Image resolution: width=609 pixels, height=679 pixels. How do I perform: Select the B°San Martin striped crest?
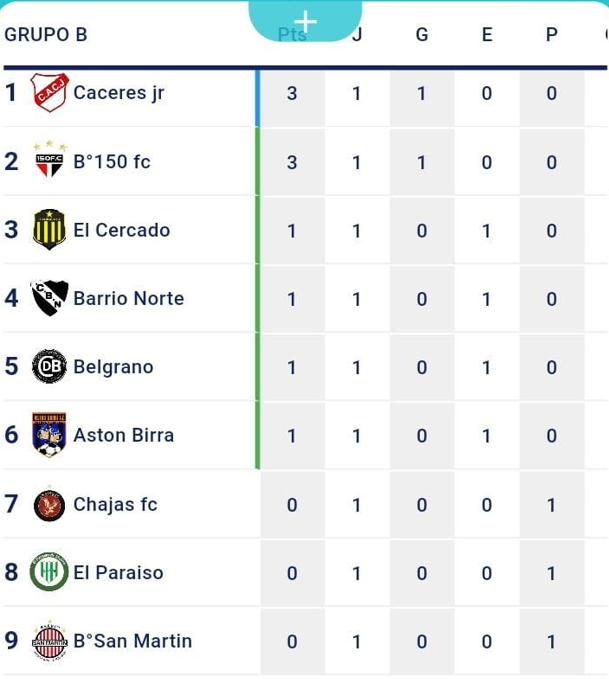pyautogui.click(x=49, y=641)
